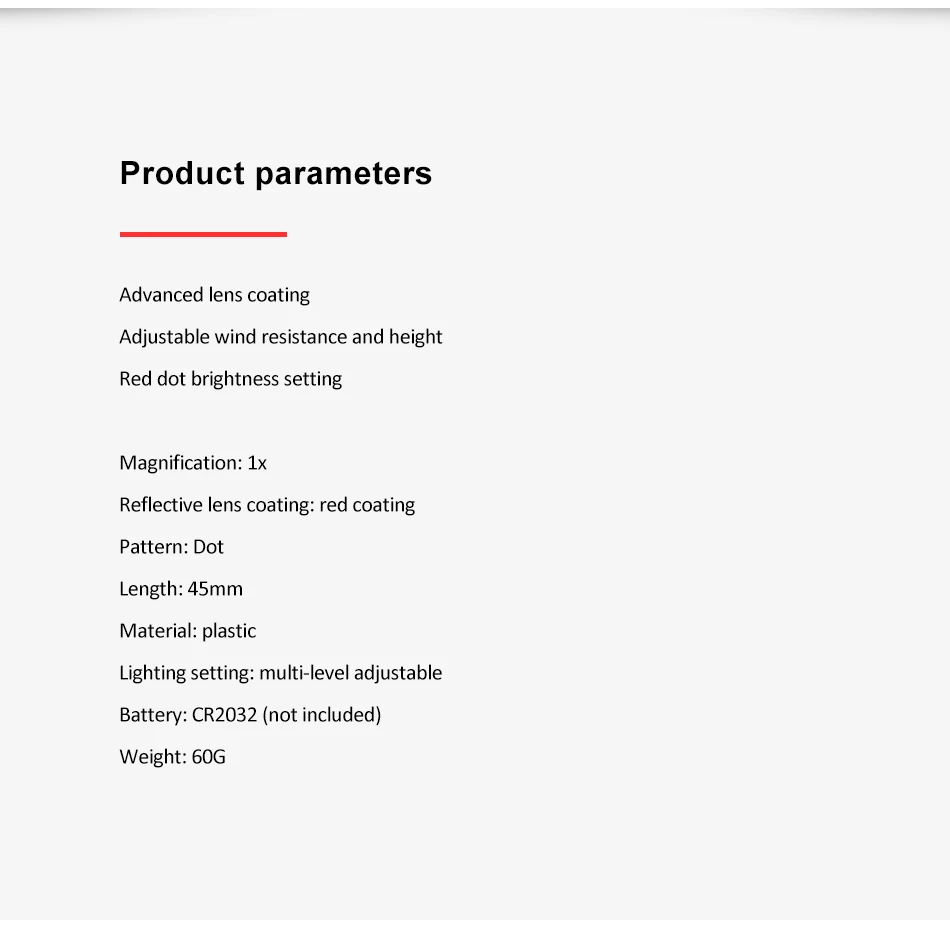Click the 45mm value

pos(215,589)
